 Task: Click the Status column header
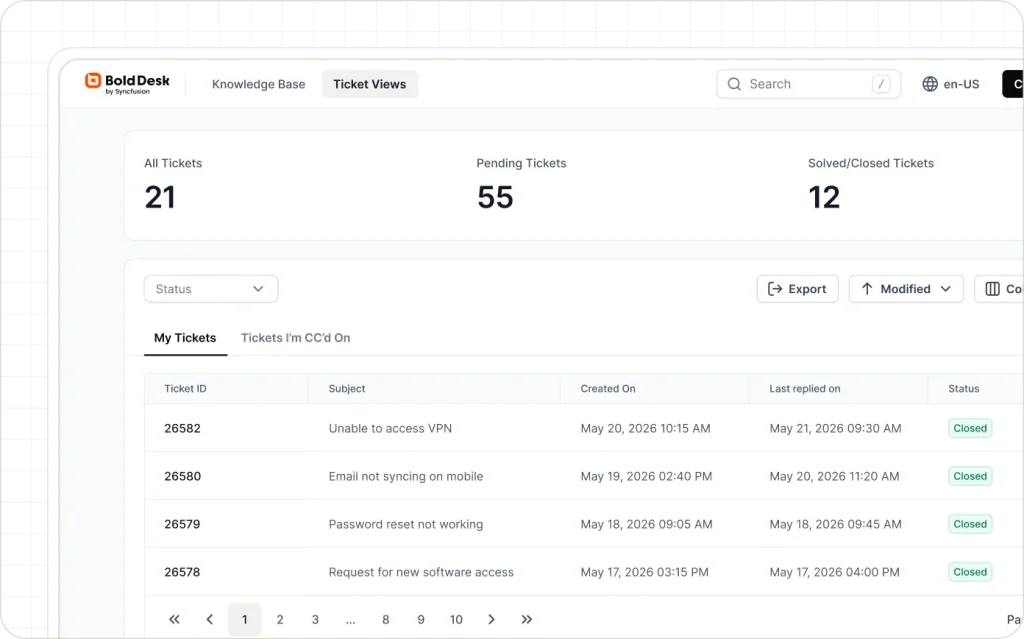pyautogui.click(x=964, y=389)
